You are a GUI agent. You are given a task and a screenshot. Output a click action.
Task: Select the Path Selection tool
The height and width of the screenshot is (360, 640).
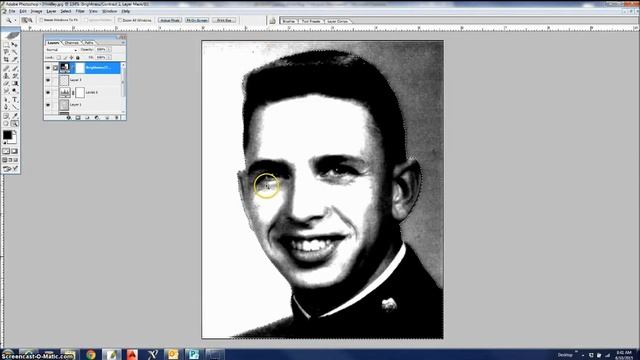[x=6, y=100]
